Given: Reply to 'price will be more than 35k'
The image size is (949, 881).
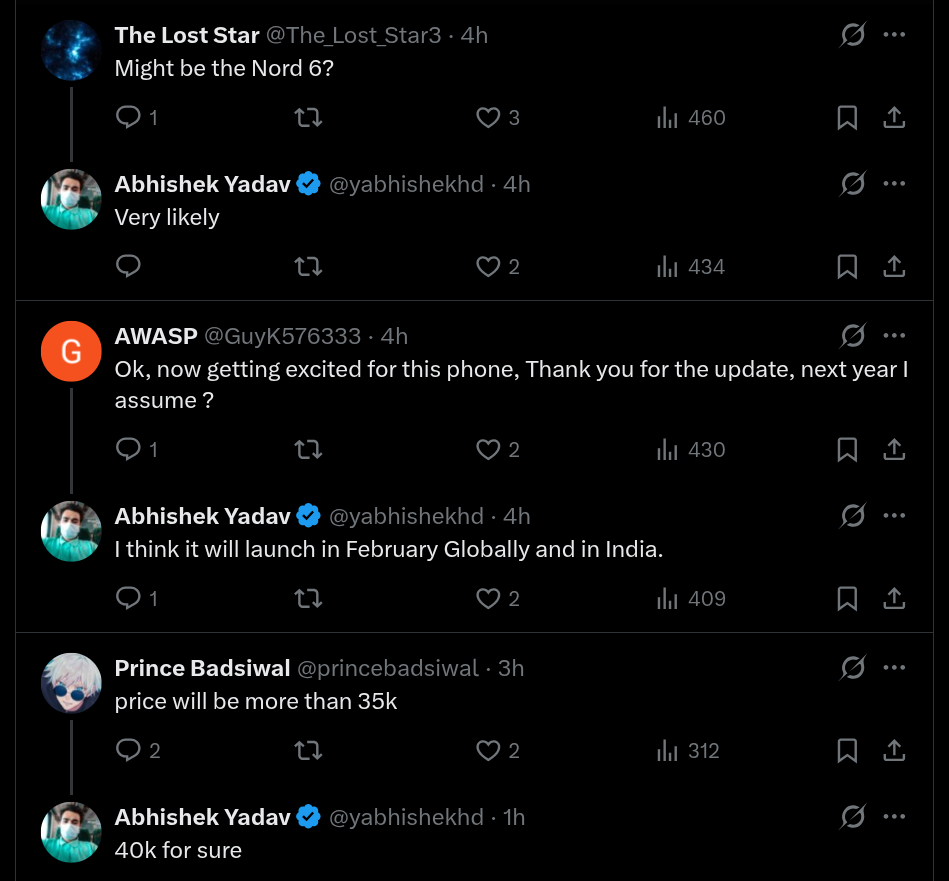Looking at the screenshot, I should [x=129, y=751].
